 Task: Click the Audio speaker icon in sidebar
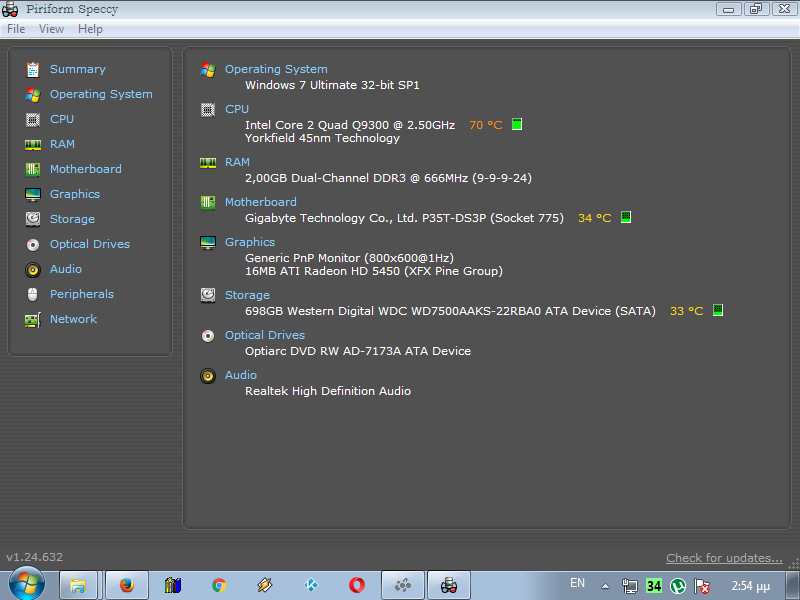[x=33, y=269]
